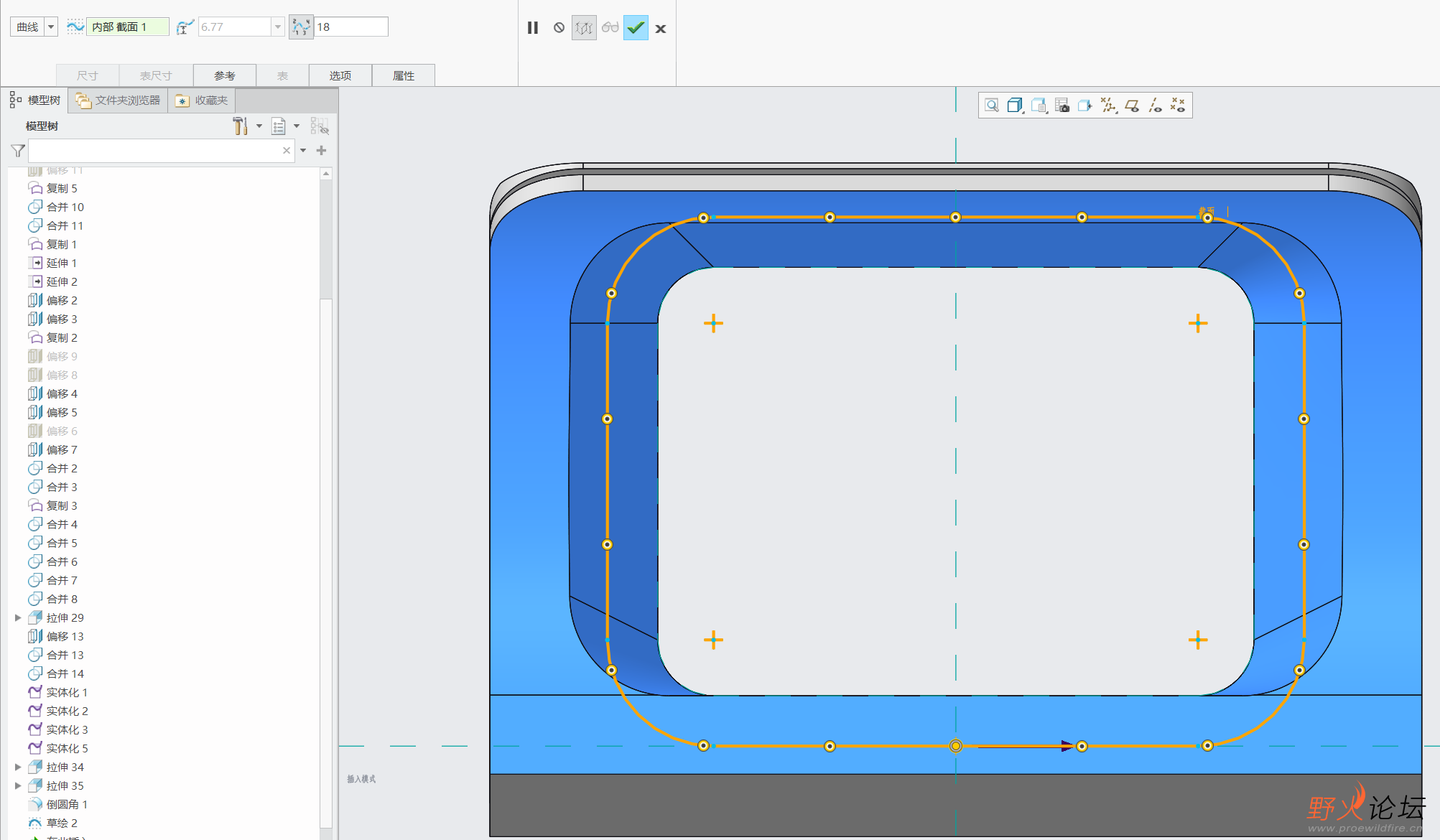Toggle datum point display visibility
This screenshot has width=1440, height=840.
pyautogui.click(x=1178, y=106)
